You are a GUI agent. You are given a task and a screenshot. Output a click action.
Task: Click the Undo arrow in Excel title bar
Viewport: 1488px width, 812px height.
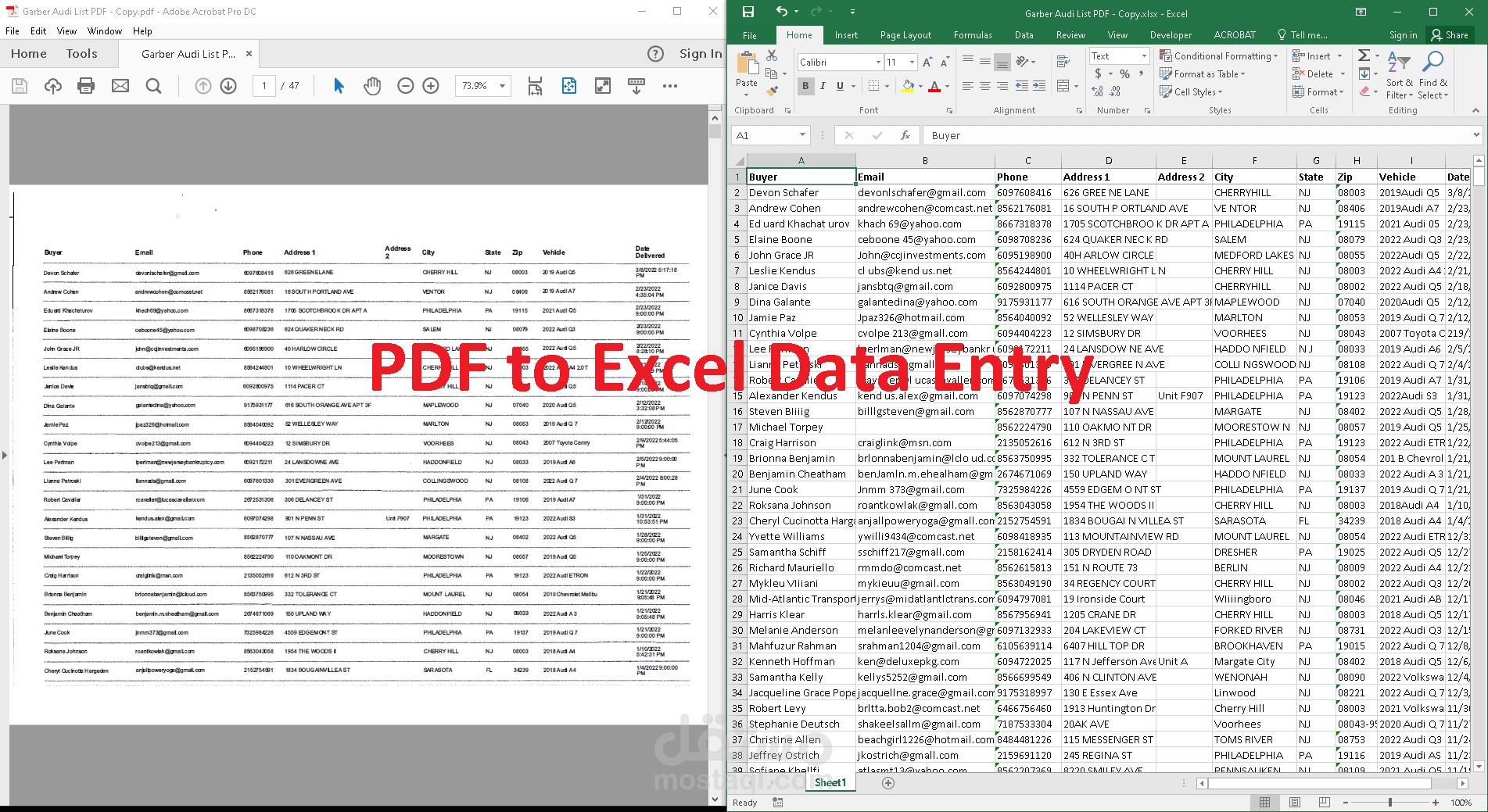click(782, 12)
